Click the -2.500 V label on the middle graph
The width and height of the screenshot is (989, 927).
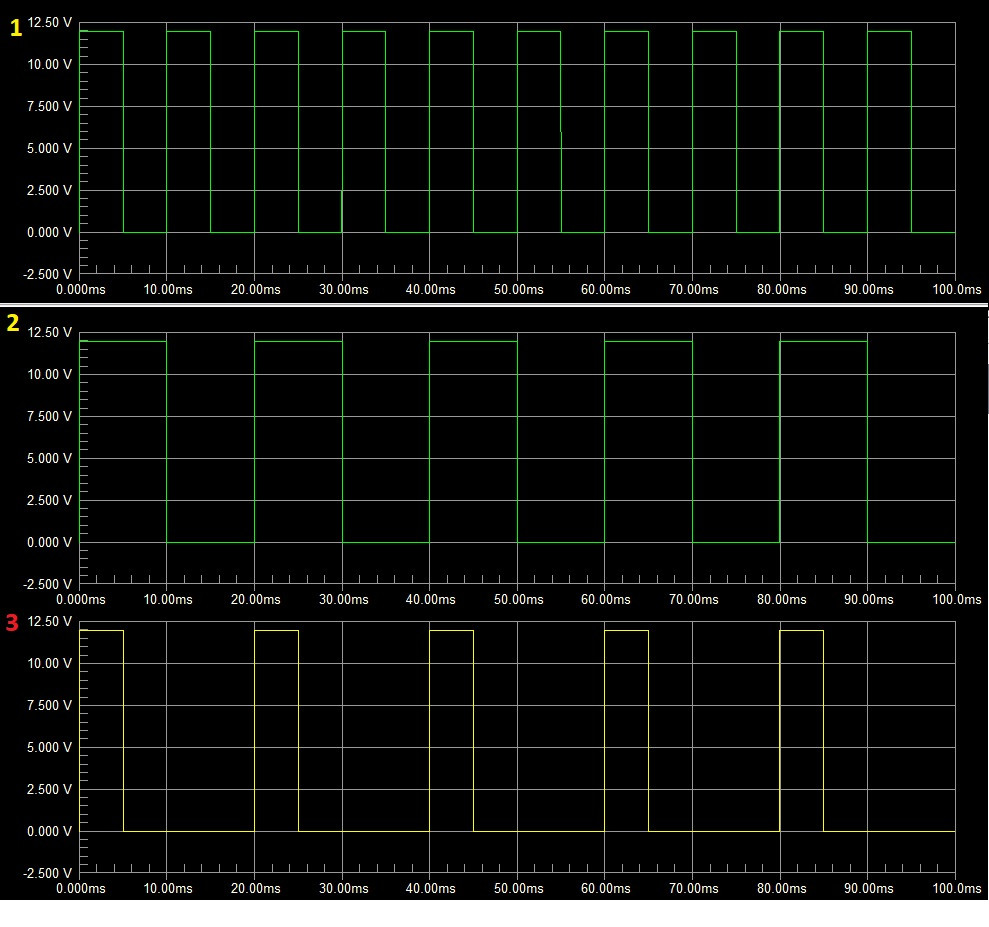tap(47, 585)
